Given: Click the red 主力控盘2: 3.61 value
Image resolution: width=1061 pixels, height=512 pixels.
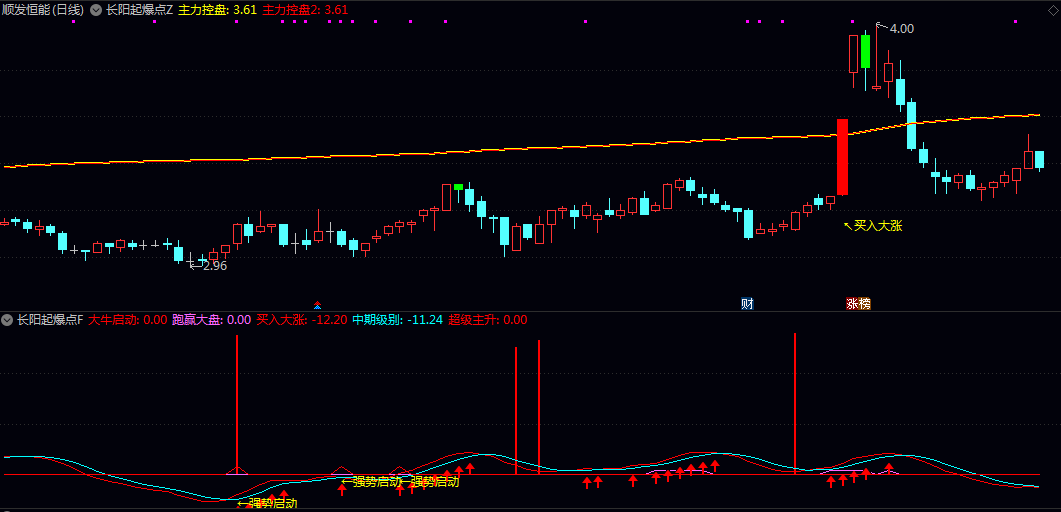Looking at the screenshot, I should 304,10.
